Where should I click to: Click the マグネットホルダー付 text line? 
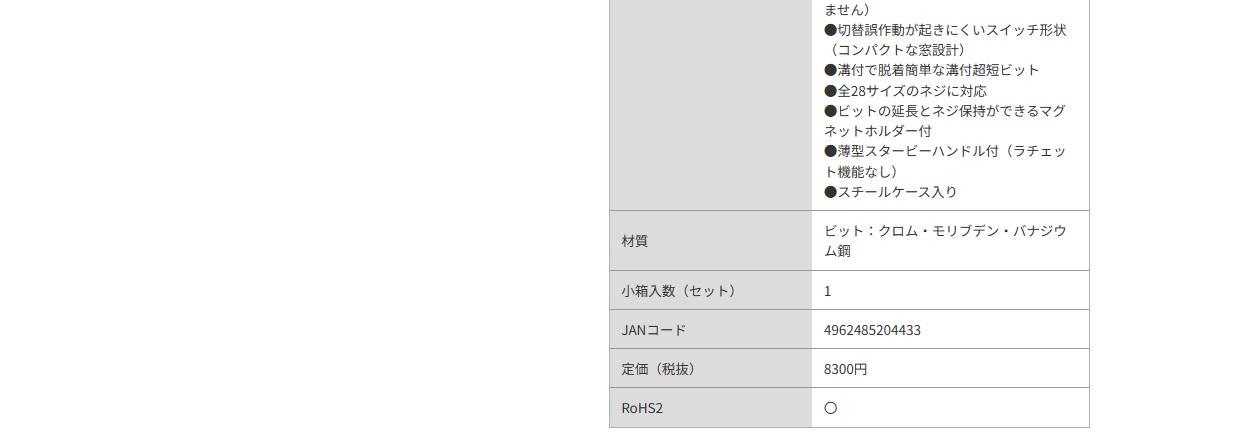(x=945, y=121)
